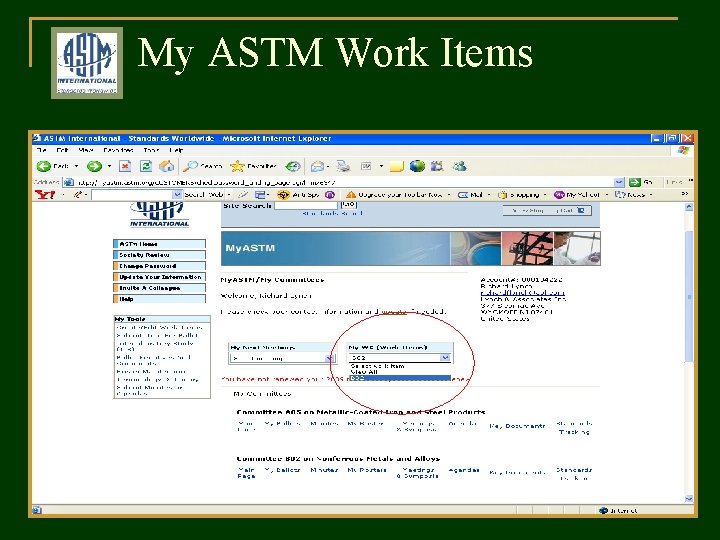Click the IE Back arrow button
The width and height of the screenshot is (720, 540).
click(x=45, y=166)
